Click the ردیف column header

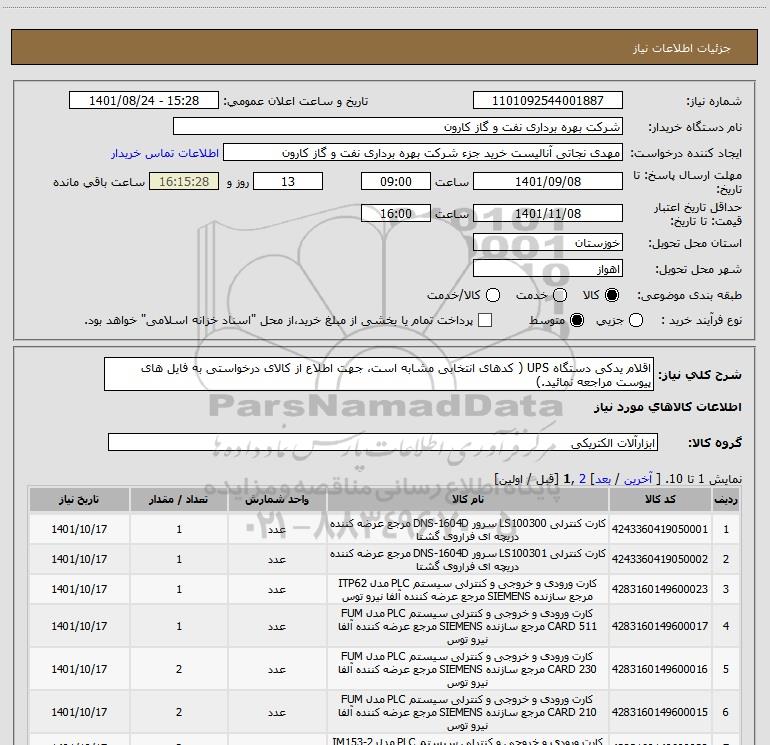click(726, 499)
